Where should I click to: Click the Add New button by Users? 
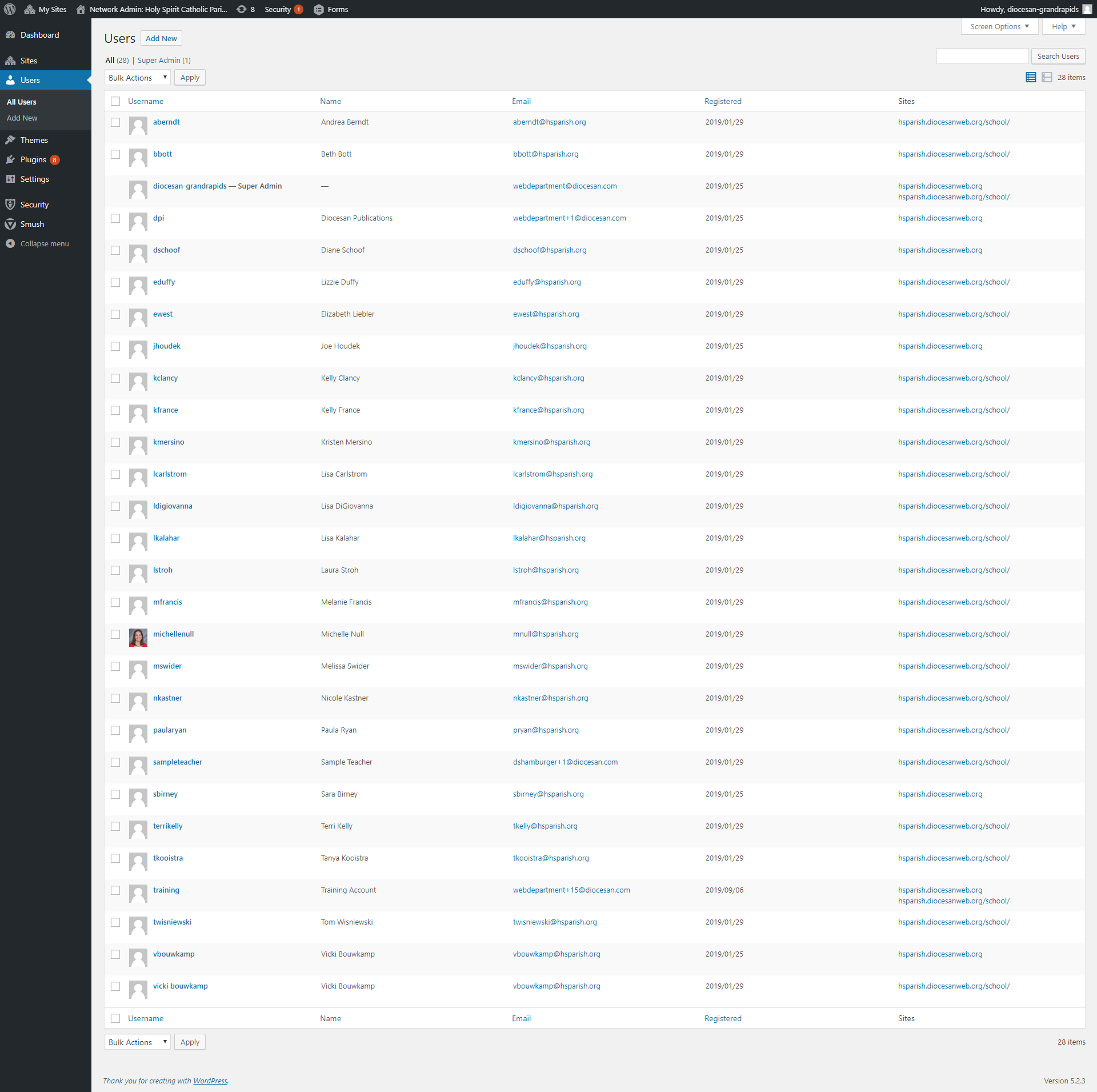point(161,38)
